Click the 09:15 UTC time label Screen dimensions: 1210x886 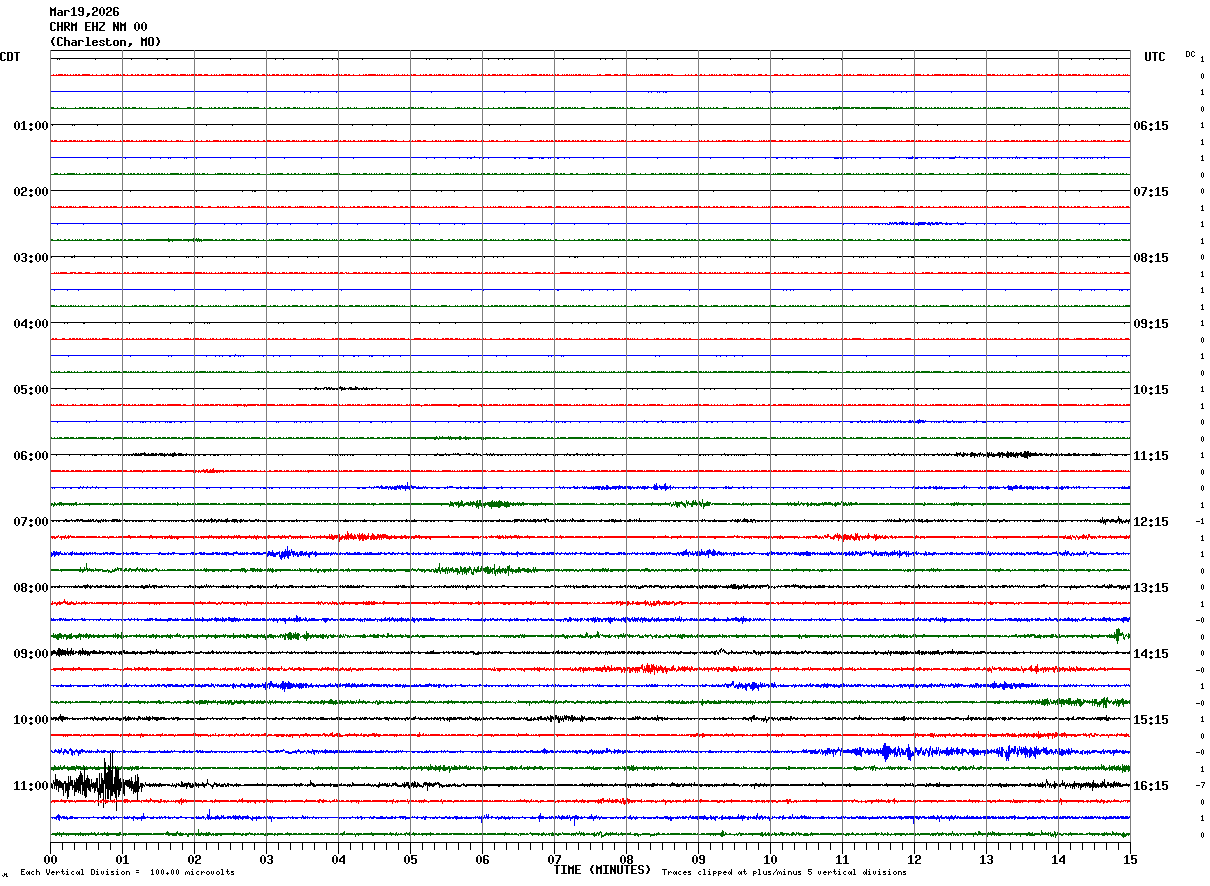click(x=1151, y=324)
